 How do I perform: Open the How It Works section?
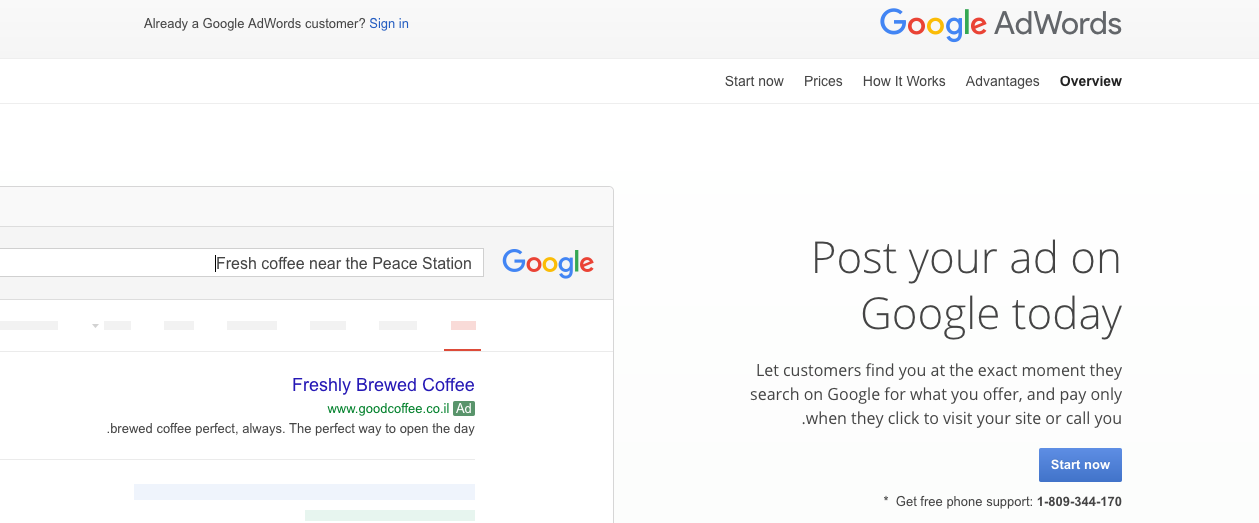(904, 81)
